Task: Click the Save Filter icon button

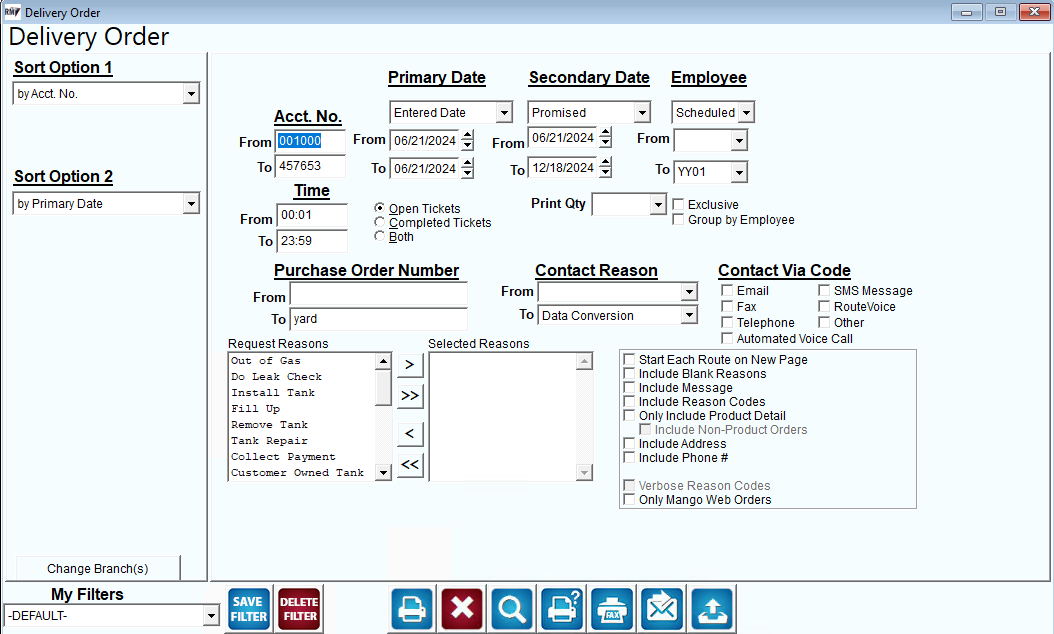Action: point(249,609)
